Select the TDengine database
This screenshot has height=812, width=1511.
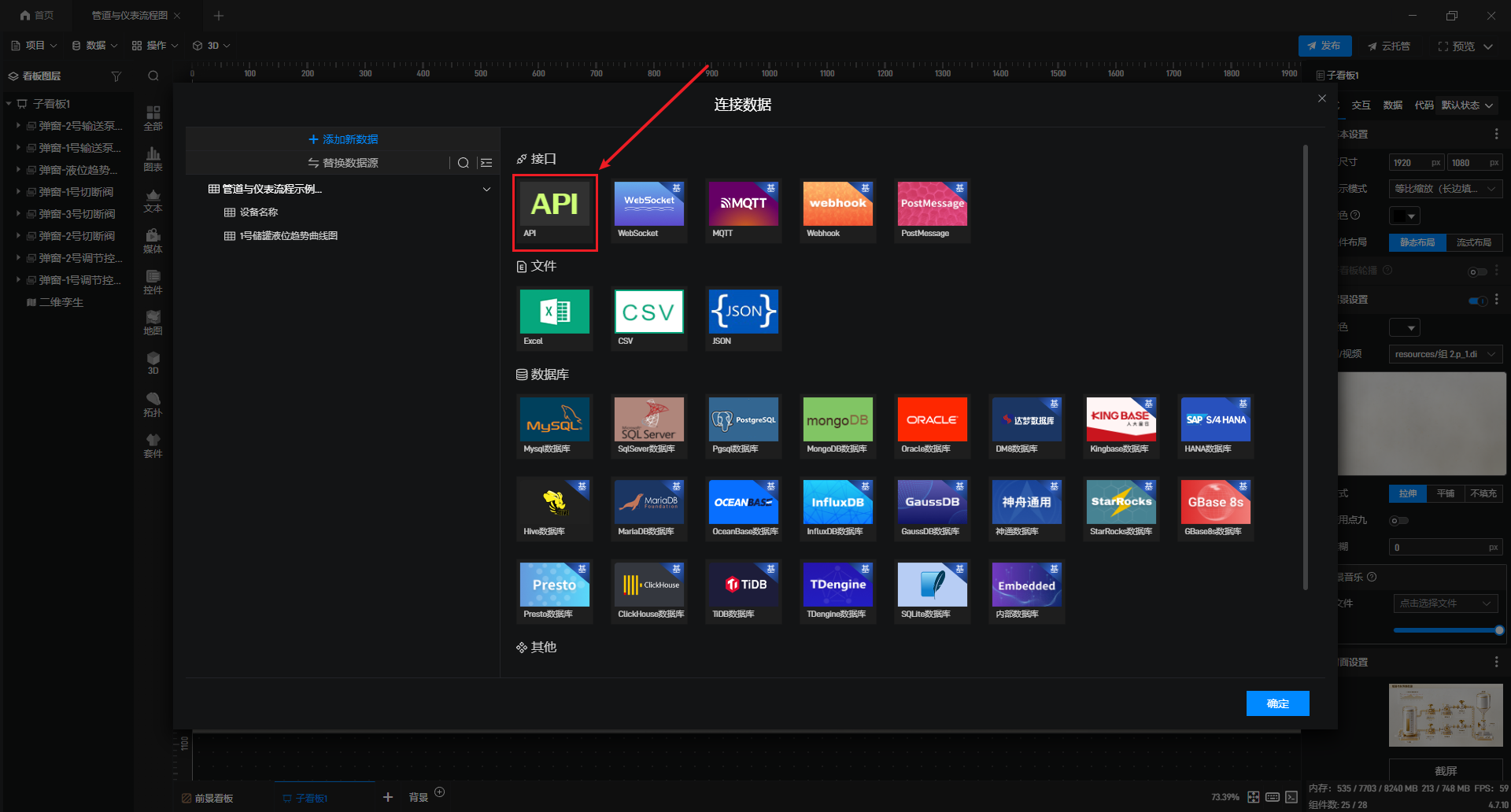pos(838,592)
